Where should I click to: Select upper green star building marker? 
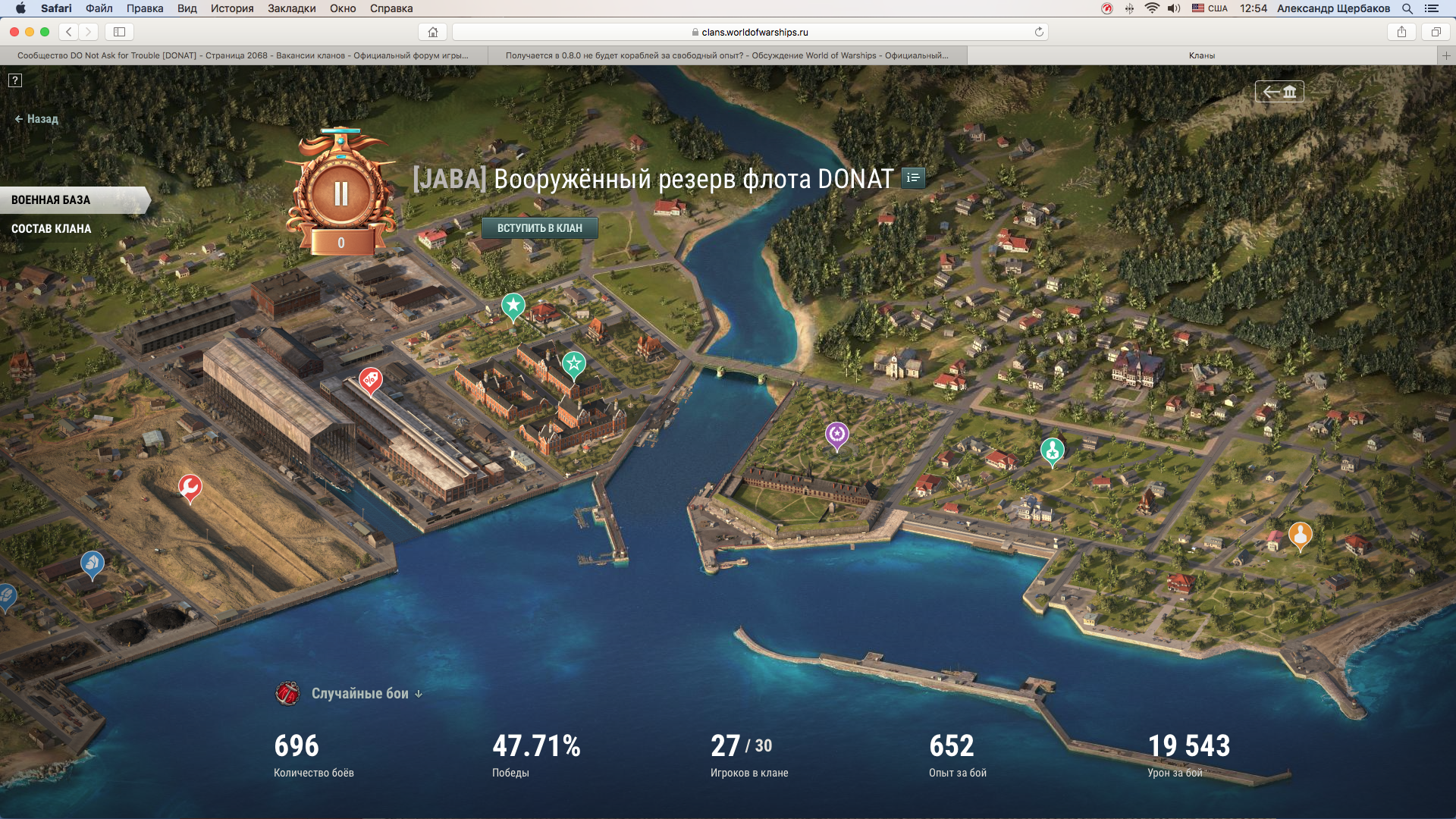pyautogui.click(x=513, y=307)
